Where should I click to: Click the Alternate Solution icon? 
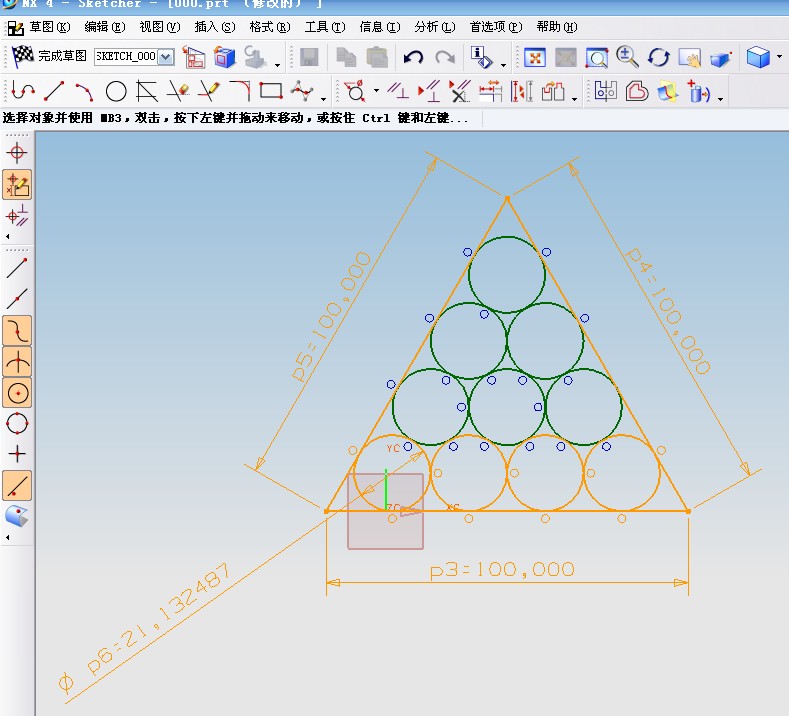click(x=553, y=92)
